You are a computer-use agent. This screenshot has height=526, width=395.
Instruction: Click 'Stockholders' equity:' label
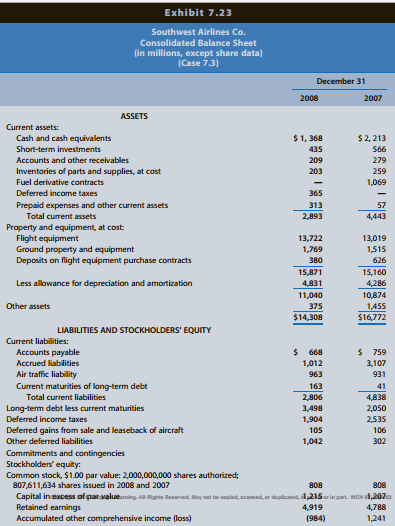[43, 465]
